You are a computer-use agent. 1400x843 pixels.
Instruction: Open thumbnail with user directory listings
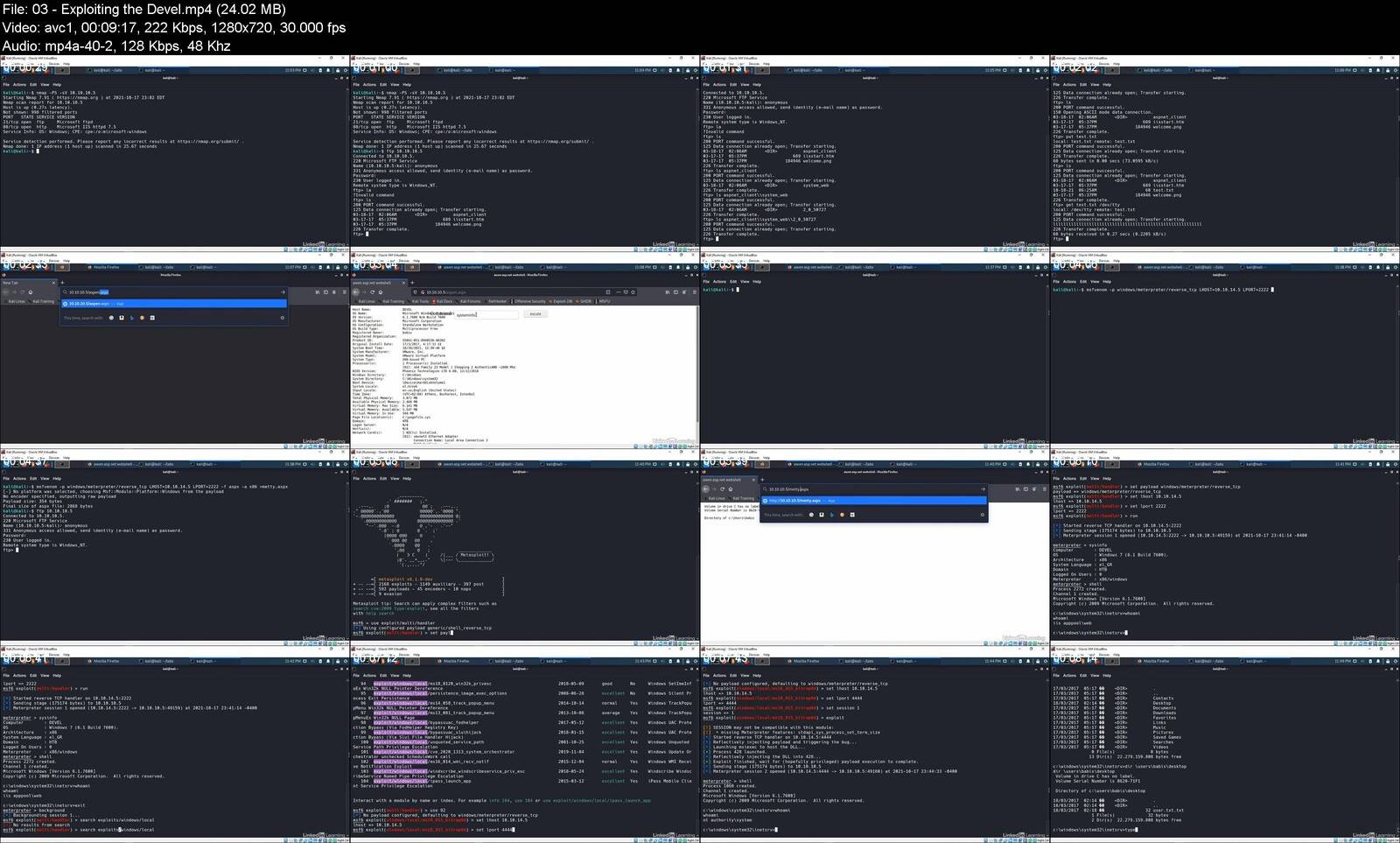[x=1224, y=744]
